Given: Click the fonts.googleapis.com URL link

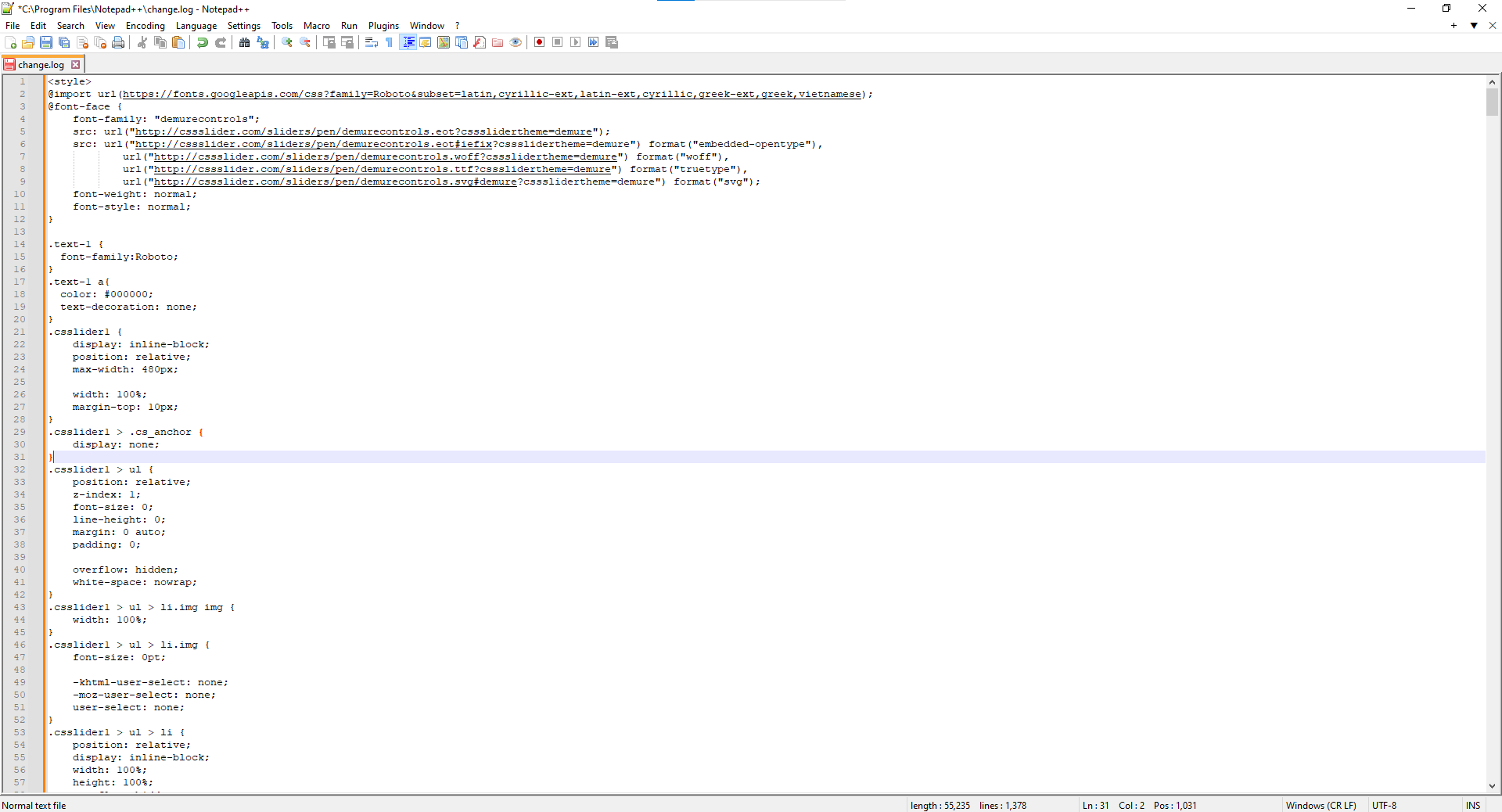Looking at the screenshot, I should (491, 94).
